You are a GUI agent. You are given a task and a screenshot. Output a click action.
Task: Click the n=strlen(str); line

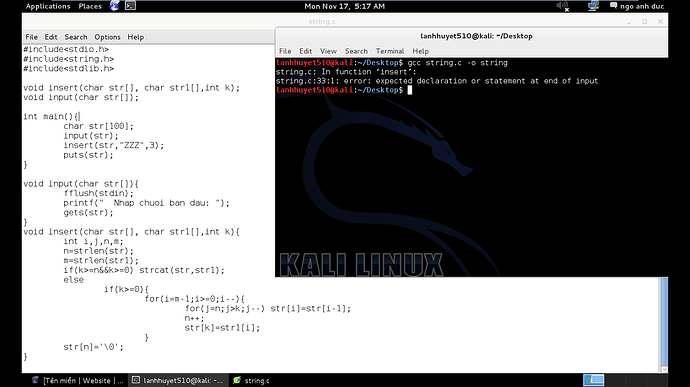click(x=99, y=251)
